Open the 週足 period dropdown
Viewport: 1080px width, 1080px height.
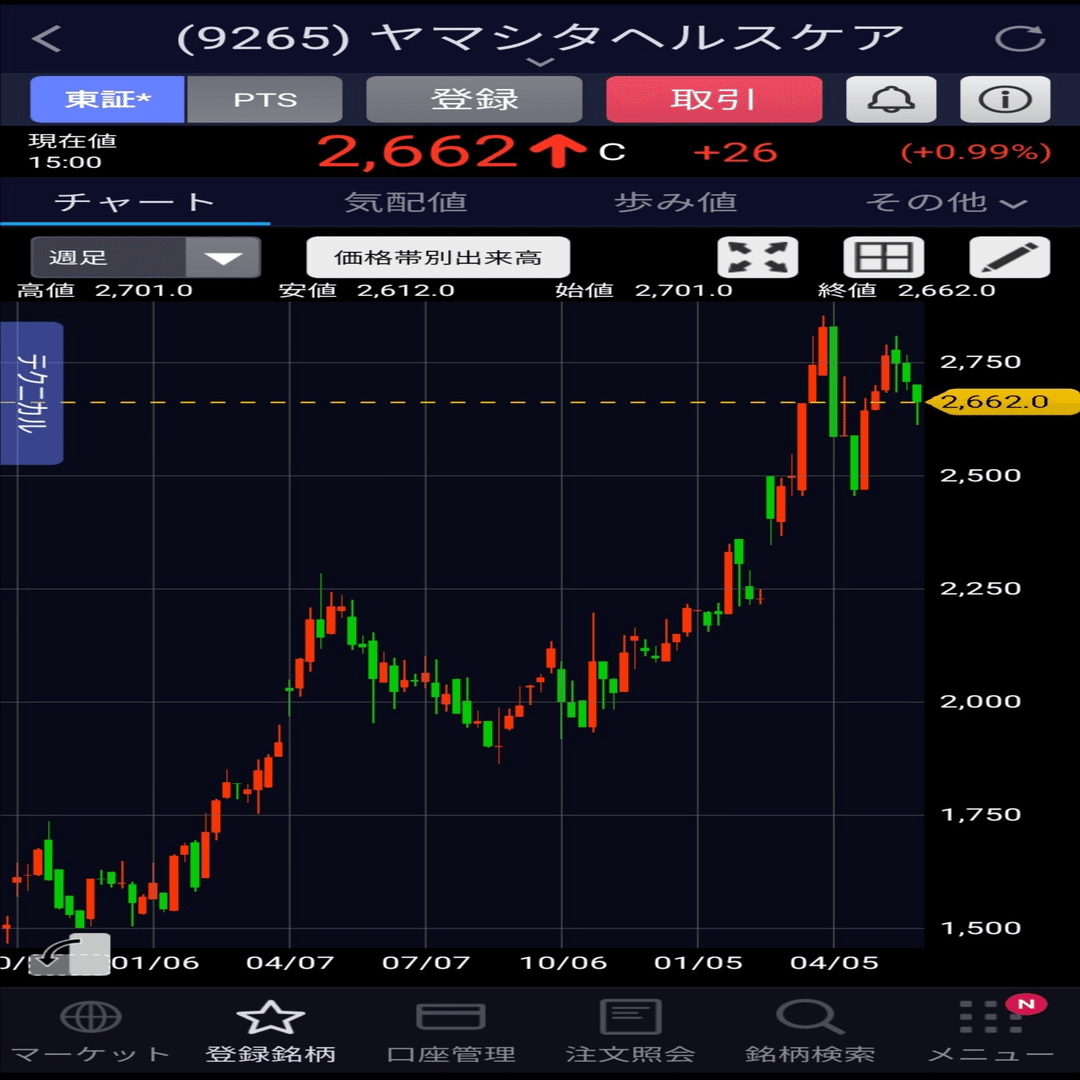tap(145, 258)
